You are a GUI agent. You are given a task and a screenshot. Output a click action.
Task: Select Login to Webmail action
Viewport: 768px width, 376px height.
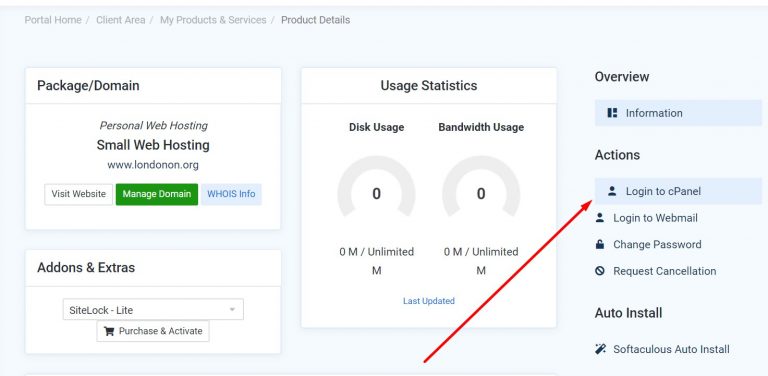pos(655,218)
